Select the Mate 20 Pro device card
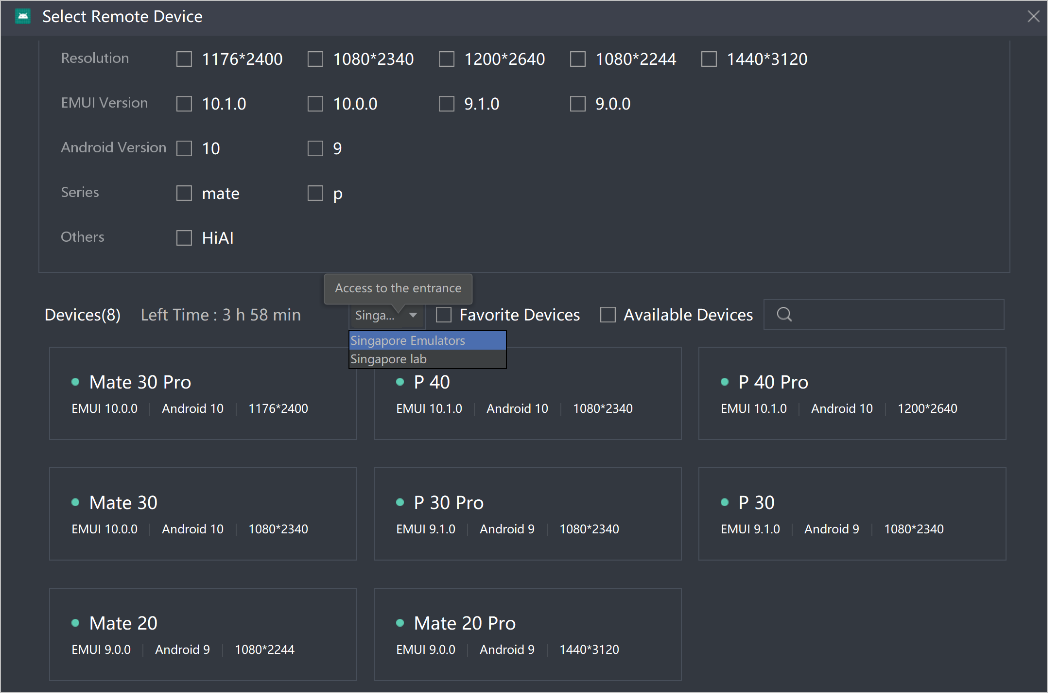The width and height of the screenshot is (1048, 693). click(527, 634)
